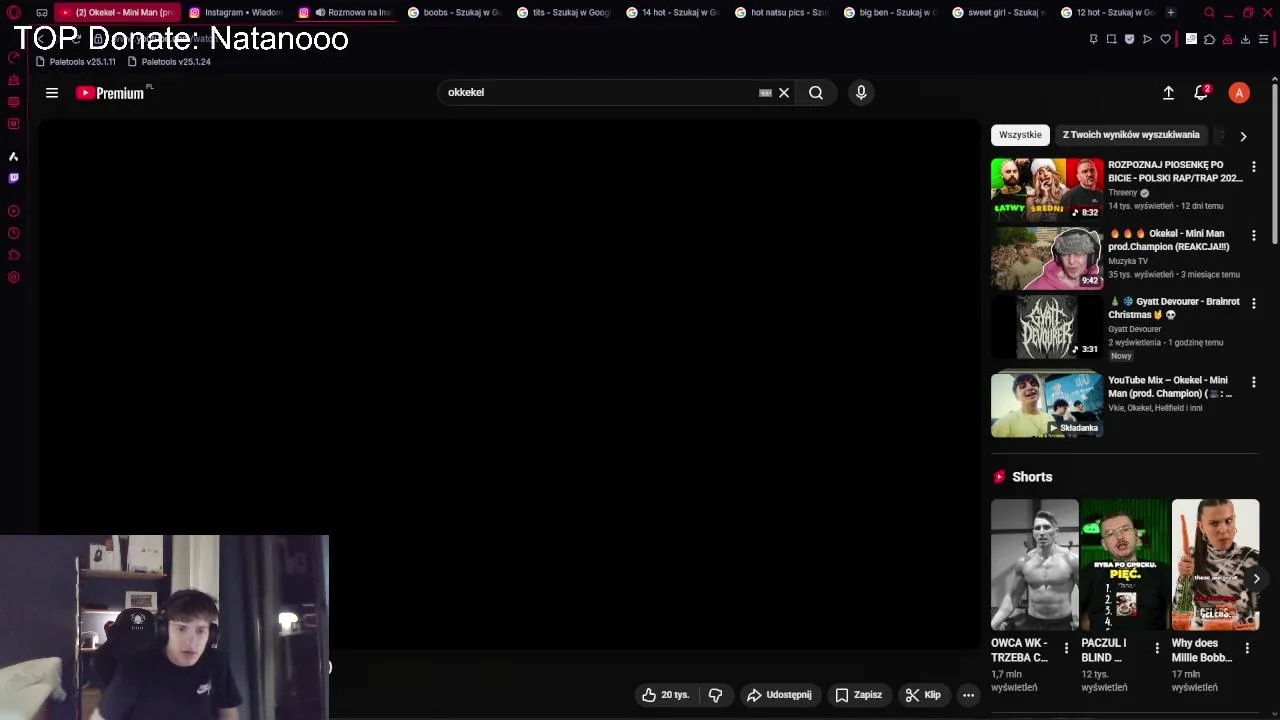This screenshot has width=1280, height=720.
Task: Open the Create upload icon
Action: (1168, 93)
